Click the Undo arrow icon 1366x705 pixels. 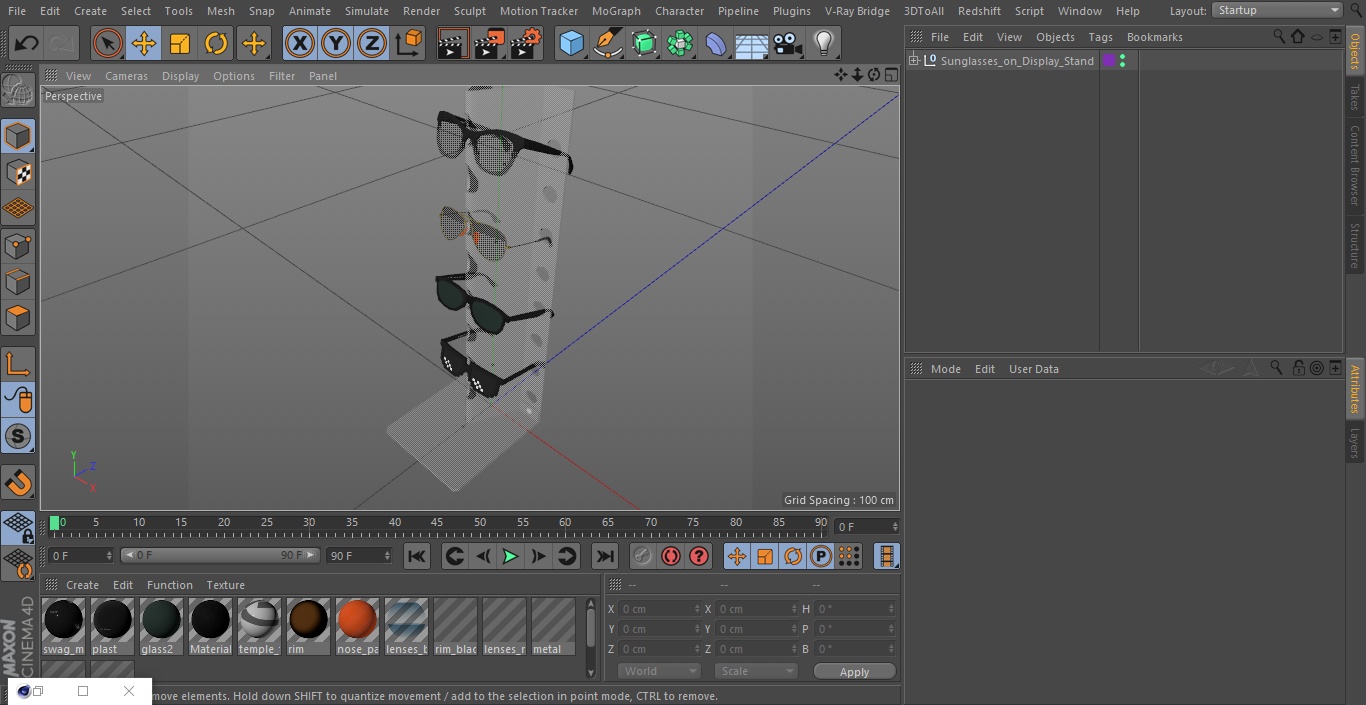[x=27, y=43]
